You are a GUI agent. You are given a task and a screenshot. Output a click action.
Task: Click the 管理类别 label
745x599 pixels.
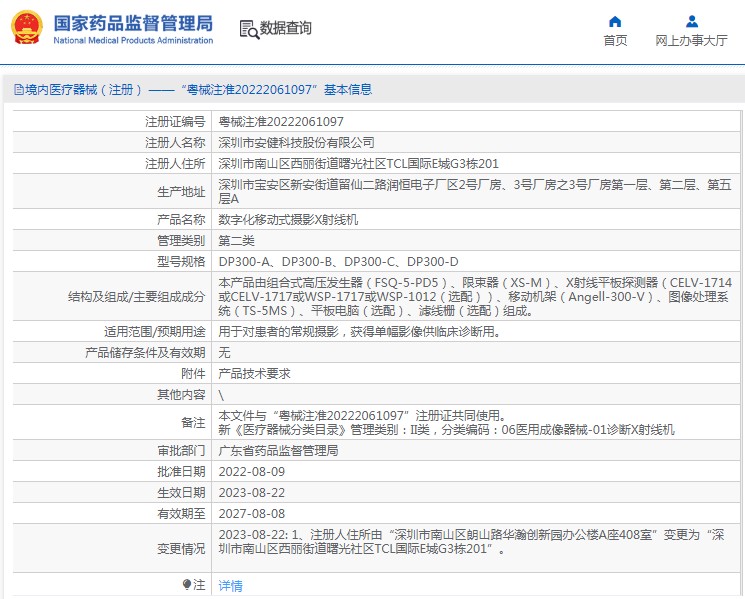tap(181, 240)
